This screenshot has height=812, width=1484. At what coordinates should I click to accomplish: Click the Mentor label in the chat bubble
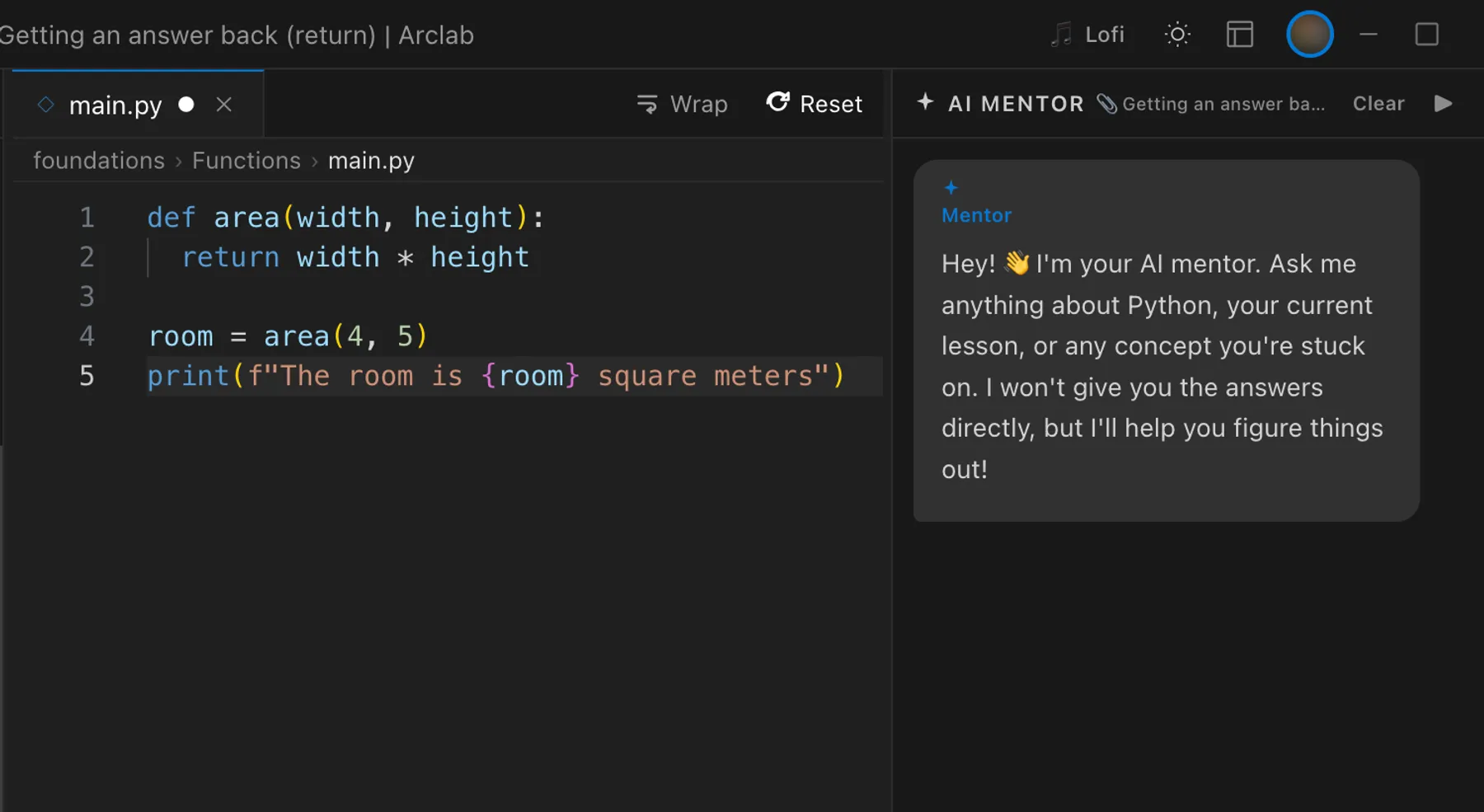[x=976, y=215]
